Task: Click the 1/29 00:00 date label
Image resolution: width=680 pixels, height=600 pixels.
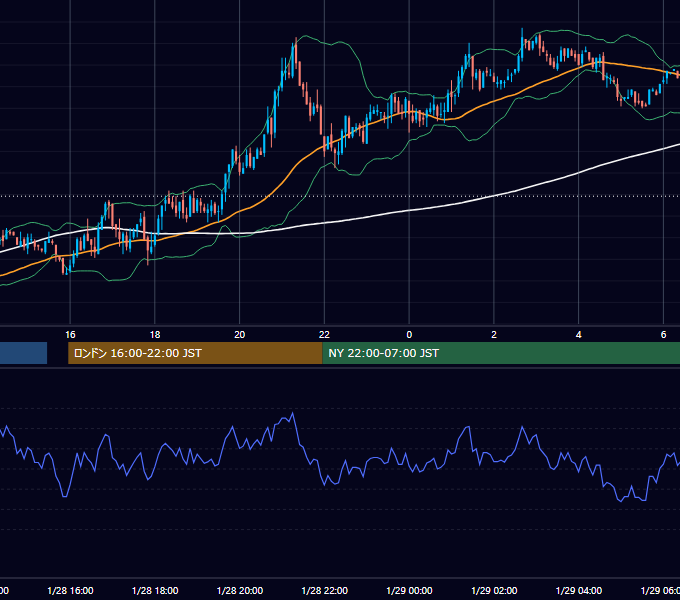Action: [409, 590]
